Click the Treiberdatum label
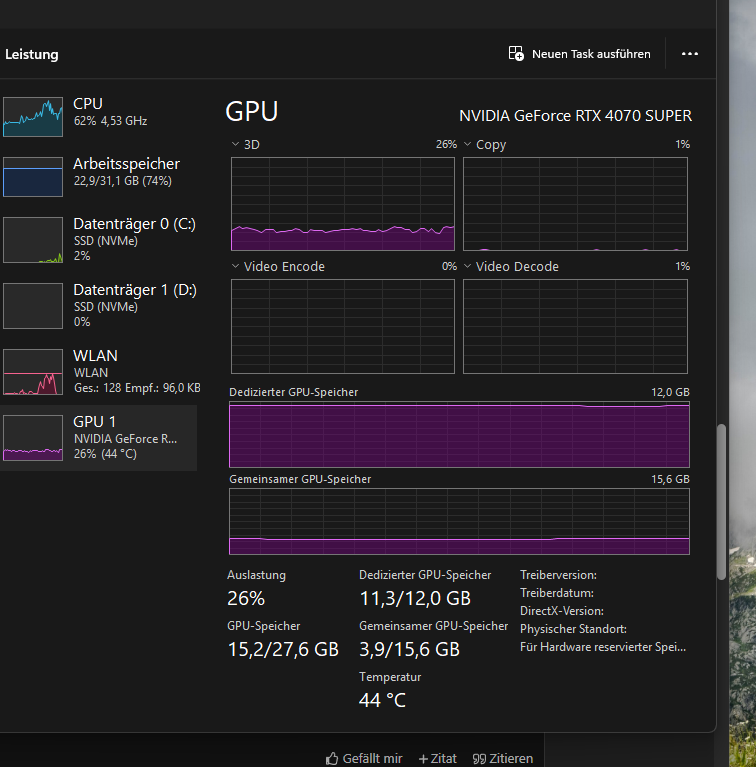The width and height of the screenshot is (756, 767). (x=557, y=593)
